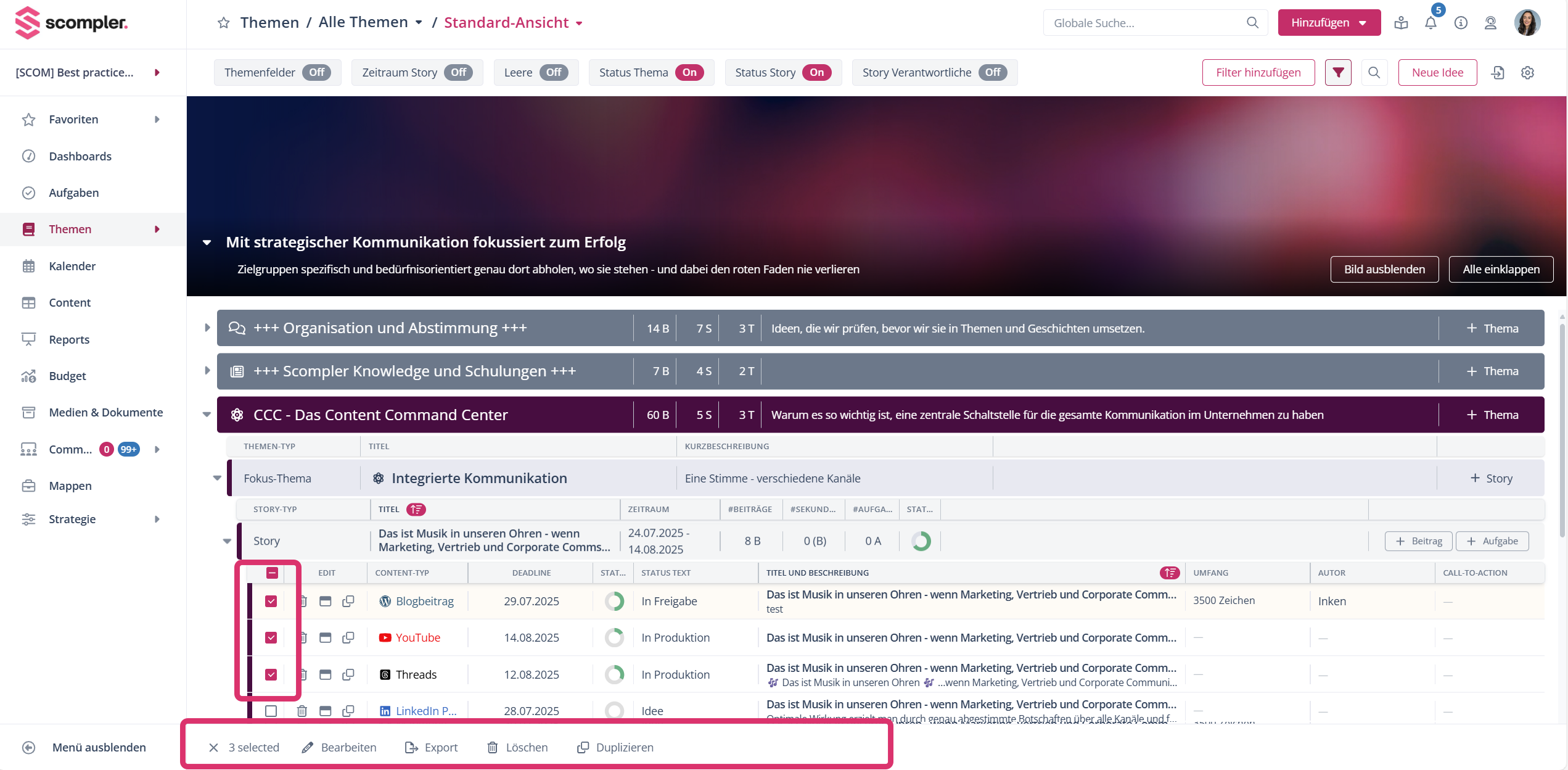Open Kalender in the sidebar
Image resolution: width=1568 pixels, height=770 pixels.
(x=72, y=266)
